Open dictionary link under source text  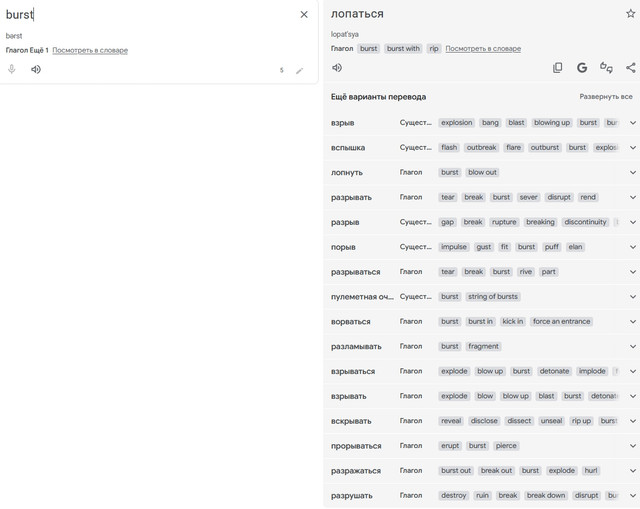90,50
